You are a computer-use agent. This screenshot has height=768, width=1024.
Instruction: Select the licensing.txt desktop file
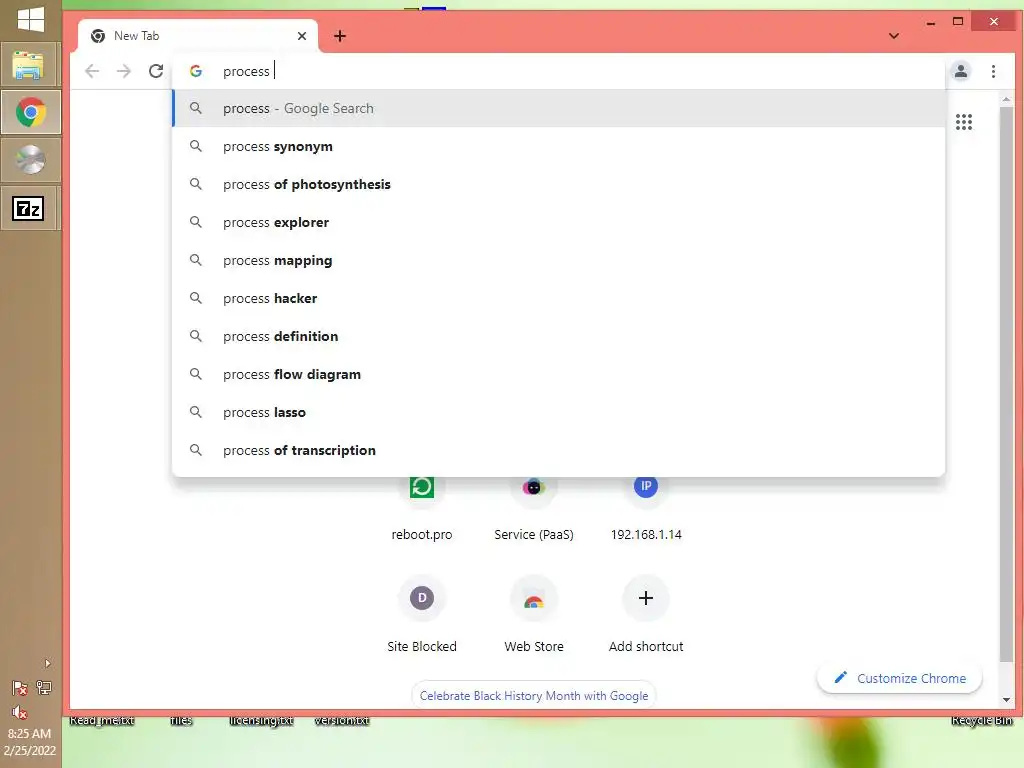click(x=261, y=720)
